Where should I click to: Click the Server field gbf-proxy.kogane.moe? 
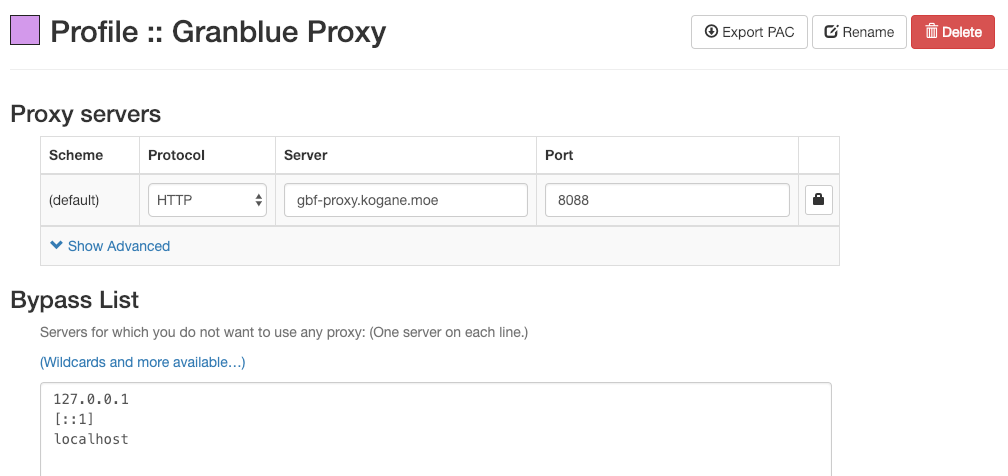[406, 200]
